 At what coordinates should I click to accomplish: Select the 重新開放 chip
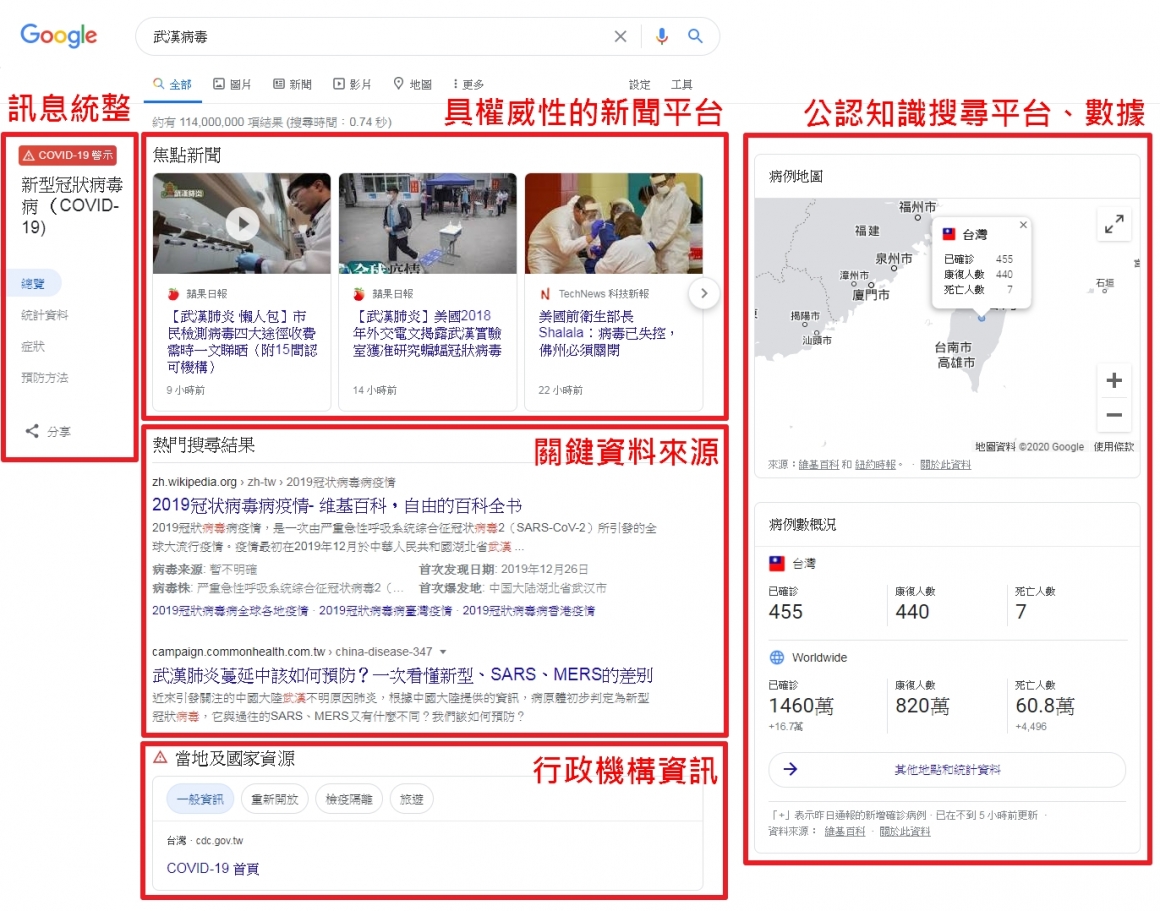(x=274, y=799)
